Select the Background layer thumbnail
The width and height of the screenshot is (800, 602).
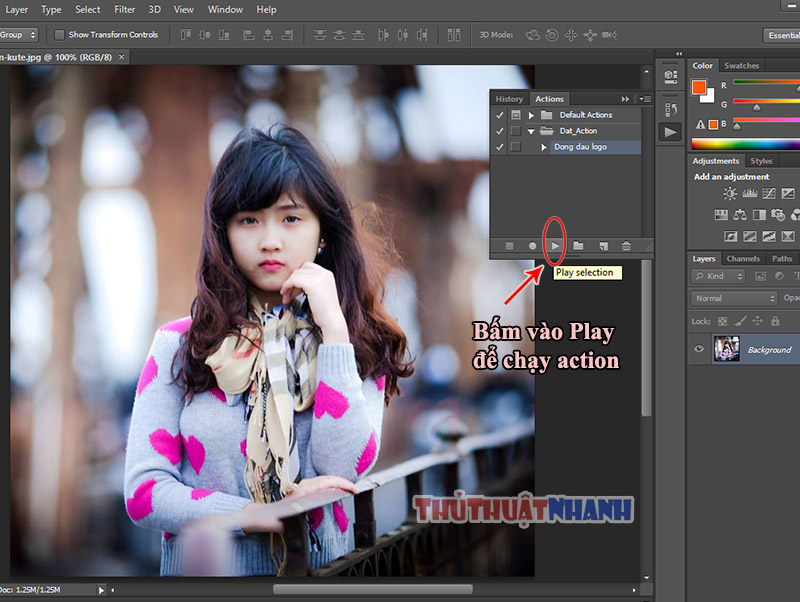726,349
